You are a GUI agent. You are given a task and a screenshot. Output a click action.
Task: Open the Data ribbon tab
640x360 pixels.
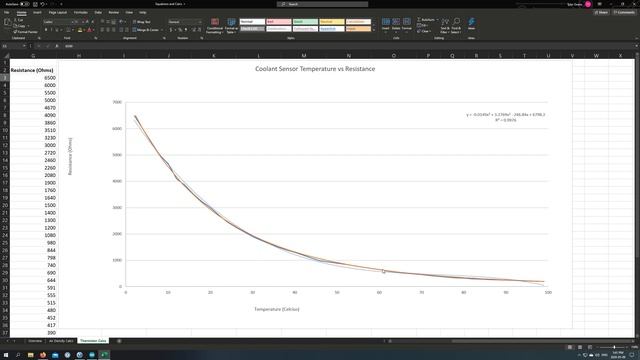pos(98,13)
